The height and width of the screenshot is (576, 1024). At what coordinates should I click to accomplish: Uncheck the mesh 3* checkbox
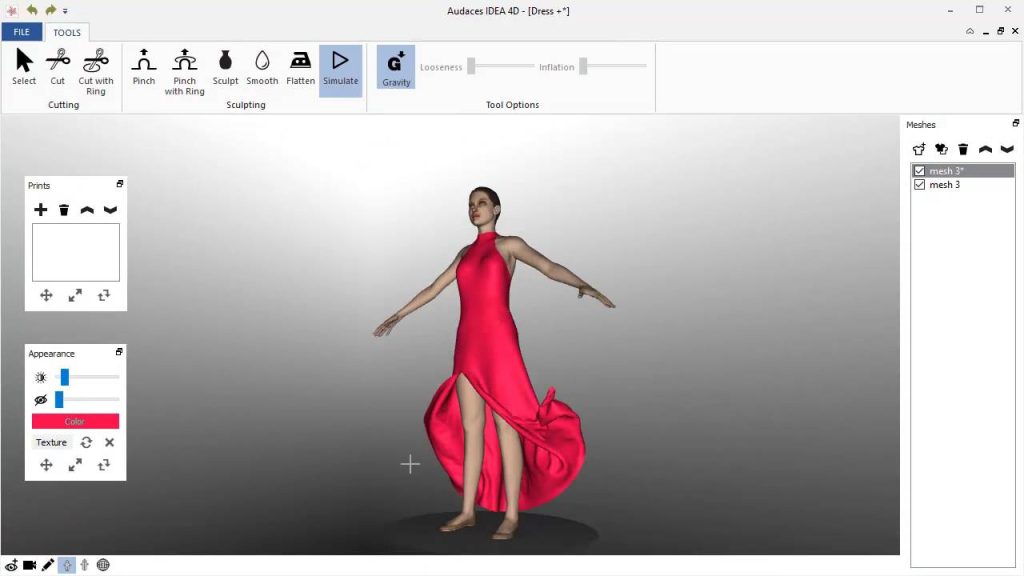pyautogui.click(x=920, y=171)
